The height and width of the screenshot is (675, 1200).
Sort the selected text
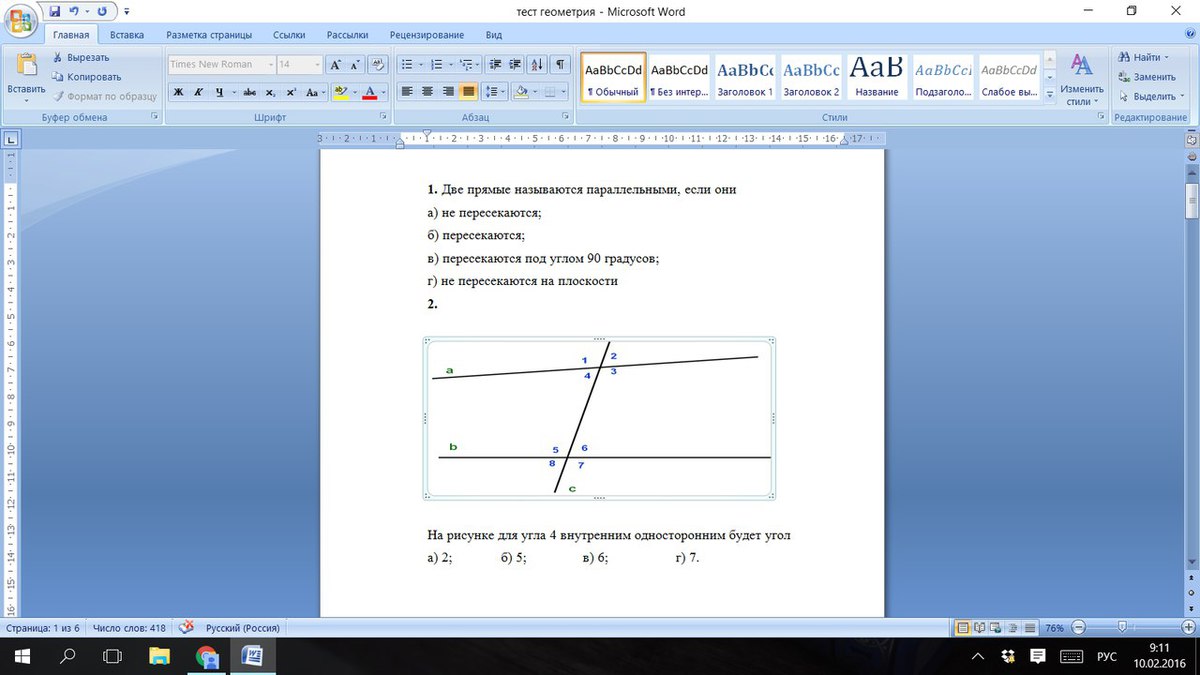[537, 64]
